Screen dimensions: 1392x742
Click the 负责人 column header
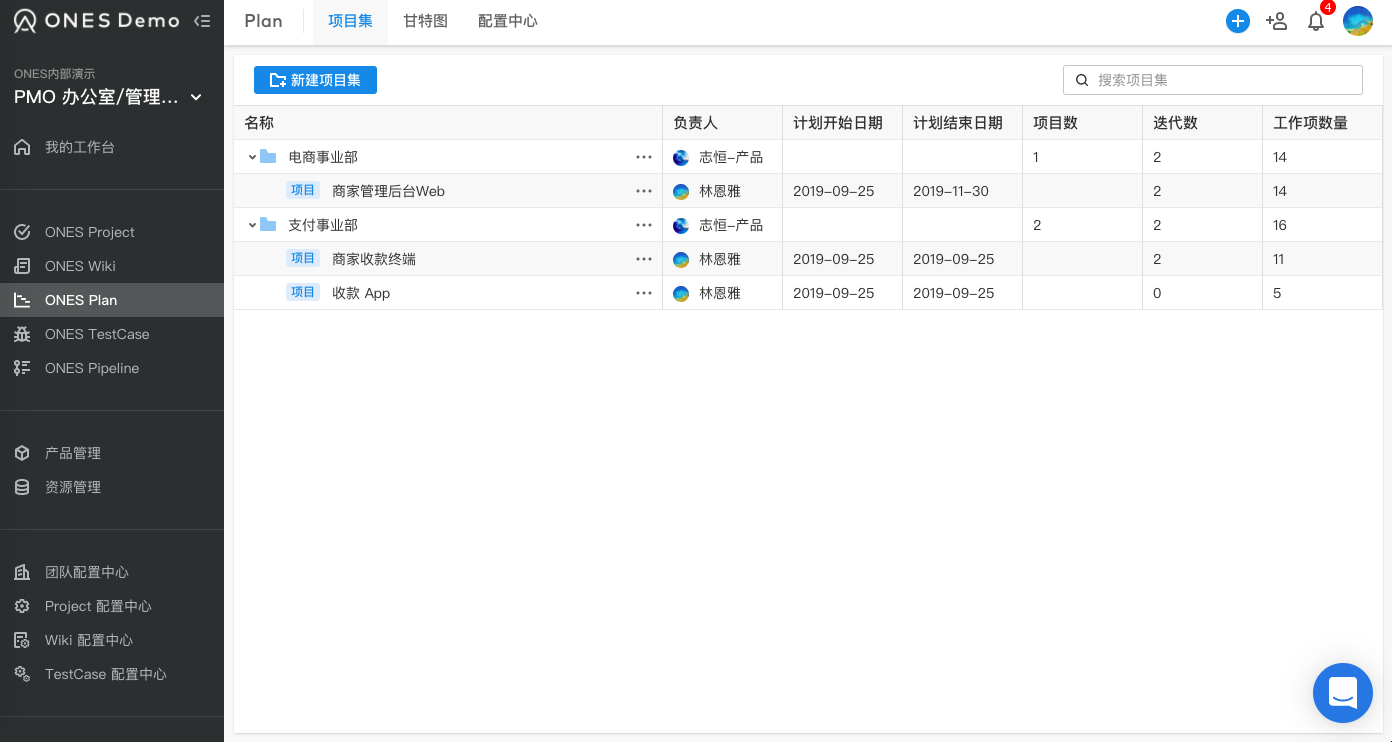(722, 123)
